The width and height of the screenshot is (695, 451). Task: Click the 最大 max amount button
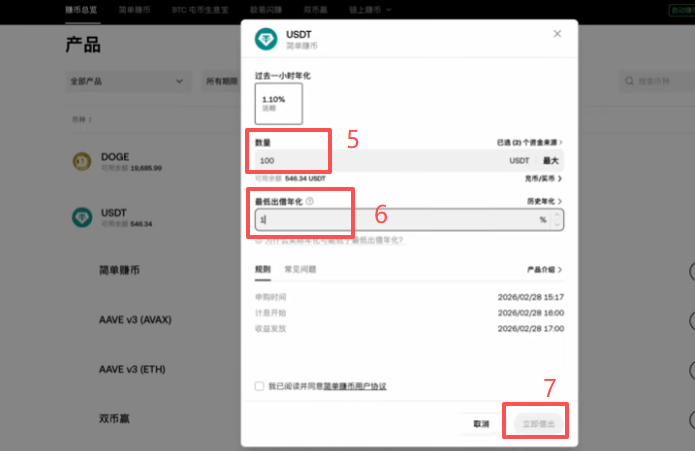(x=551, y=160)
